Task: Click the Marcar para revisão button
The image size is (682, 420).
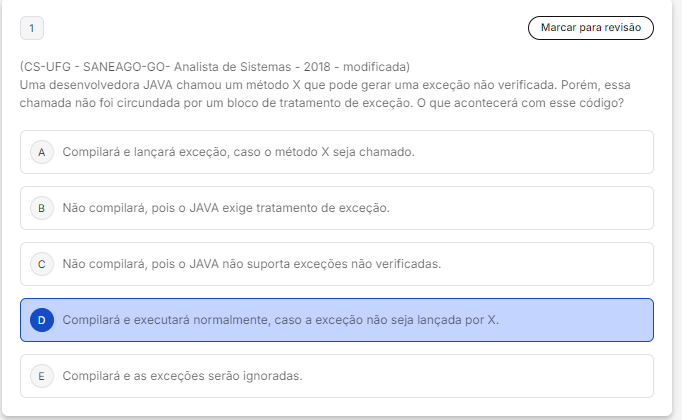Action: pyautogui.click(x=590, y=27)
